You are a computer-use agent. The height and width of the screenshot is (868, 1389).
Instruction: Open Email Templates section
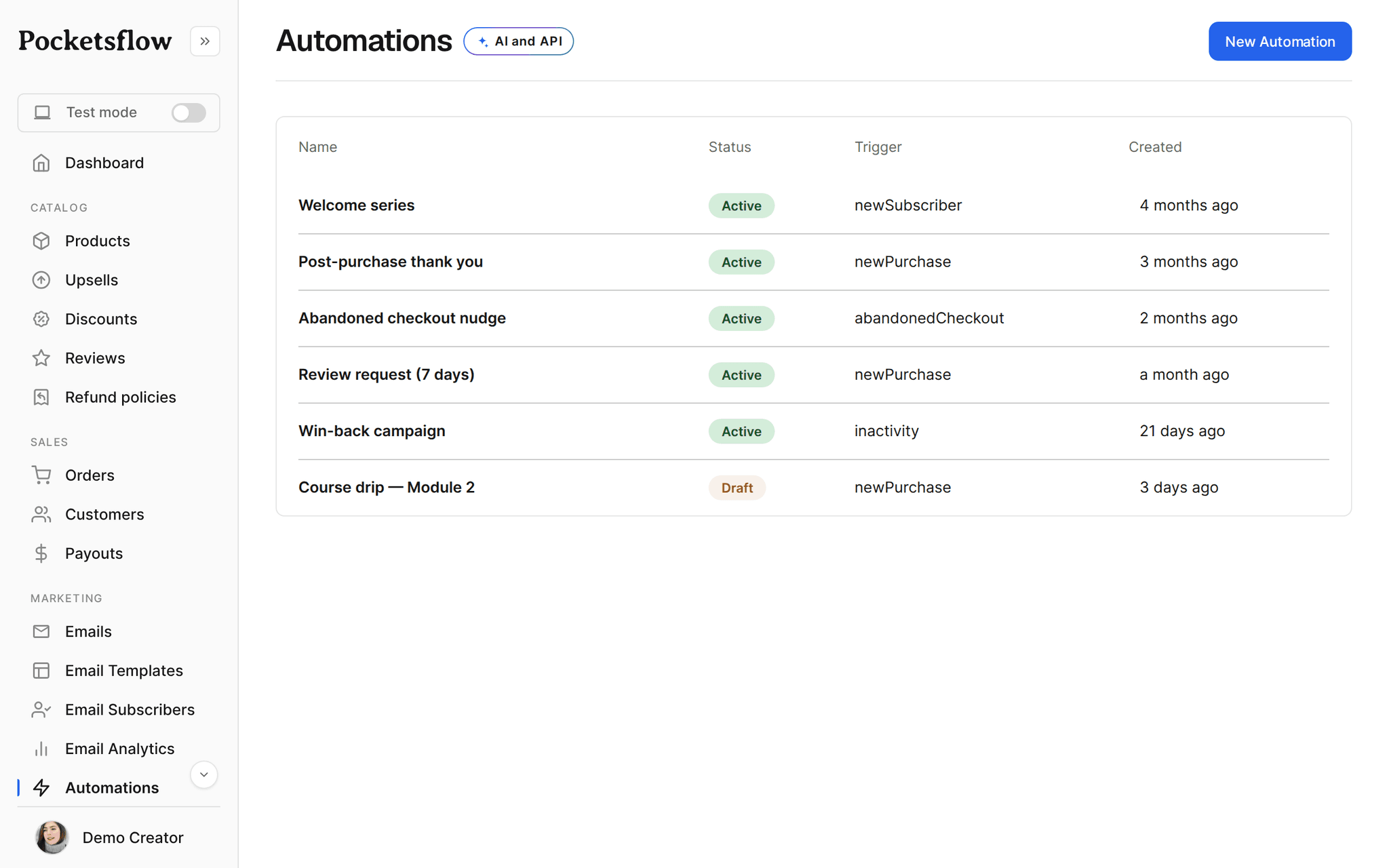pos(119,671)
